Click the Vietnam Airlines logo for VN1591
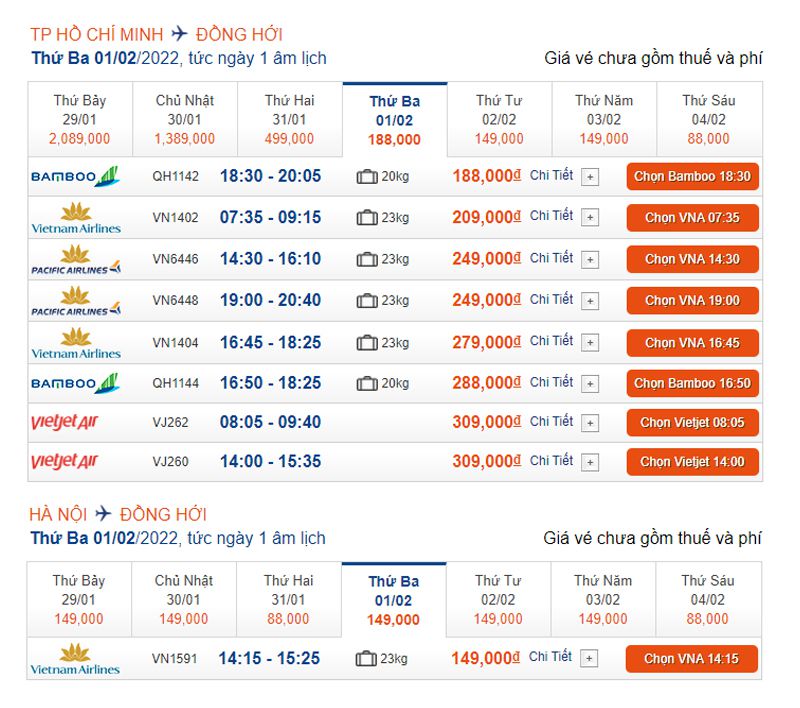 point(75,659)
